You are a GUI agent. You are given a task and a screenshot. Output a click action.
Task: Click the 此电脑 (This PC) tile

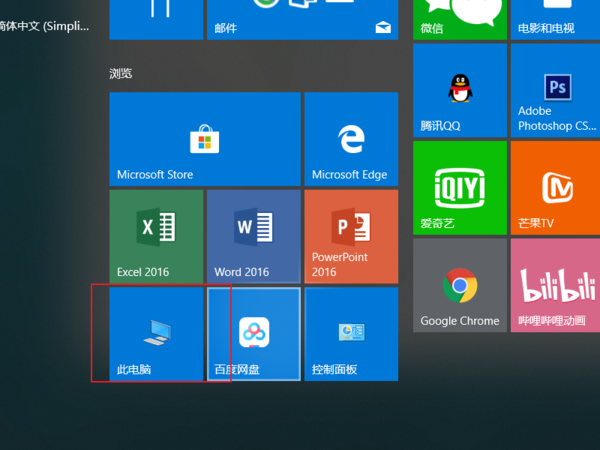pos(155,333)
